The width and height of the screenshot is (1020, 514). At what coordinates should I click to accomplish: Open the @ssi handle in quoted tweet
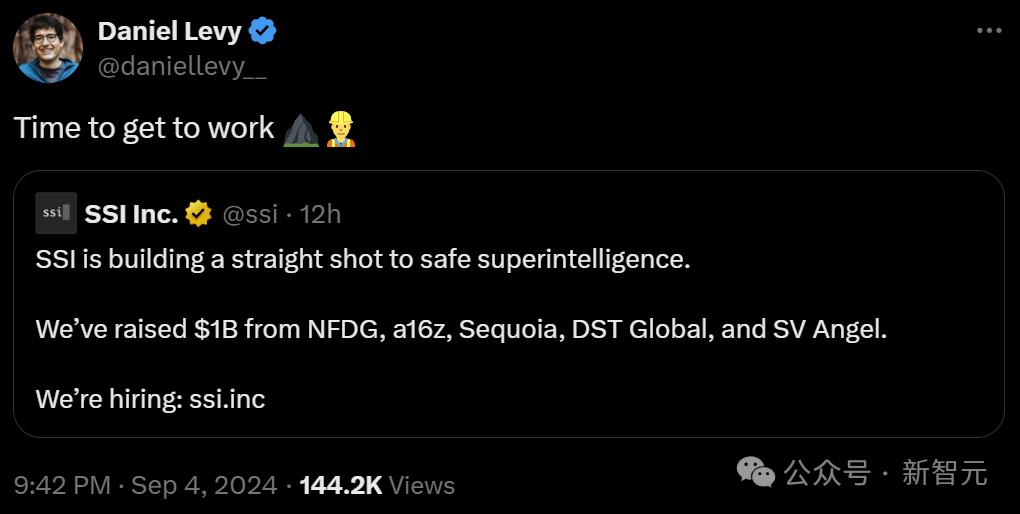[x=249, y=213]
